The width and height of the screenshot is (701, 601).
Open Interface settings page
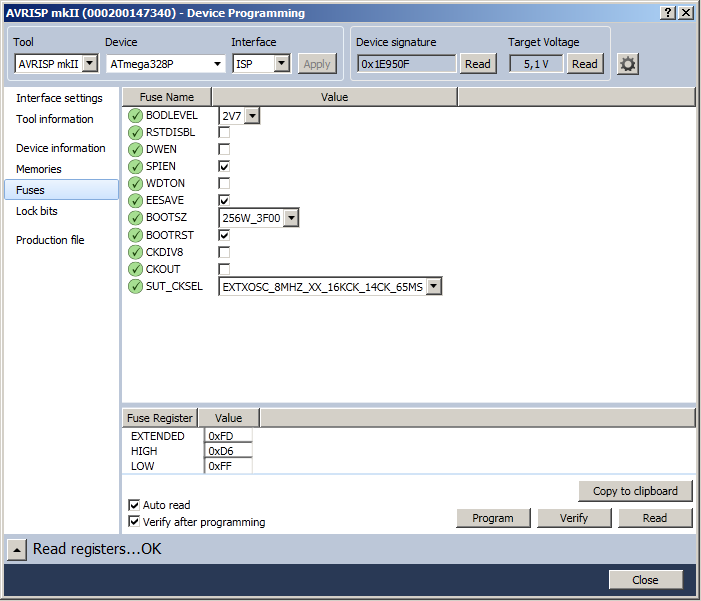(59, 98)
